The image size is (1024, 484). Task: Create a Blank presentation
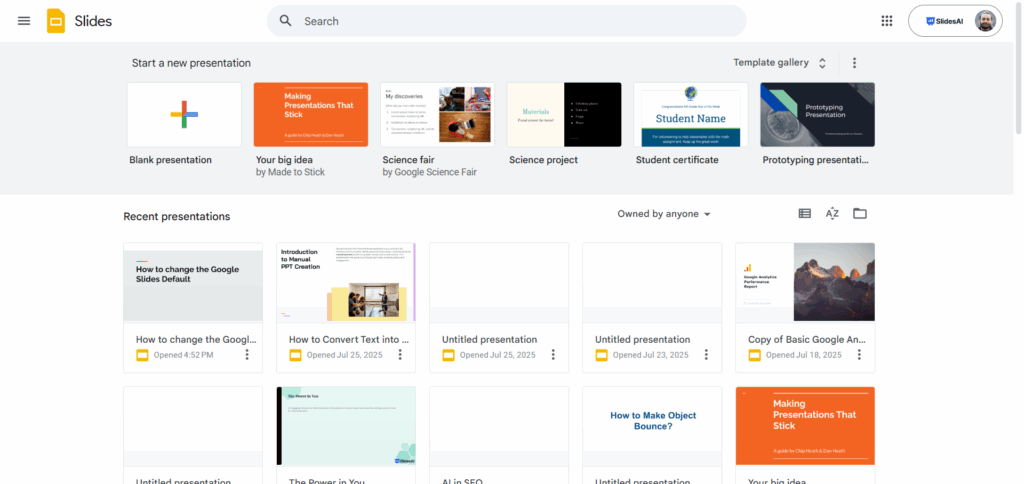[184, 115]
